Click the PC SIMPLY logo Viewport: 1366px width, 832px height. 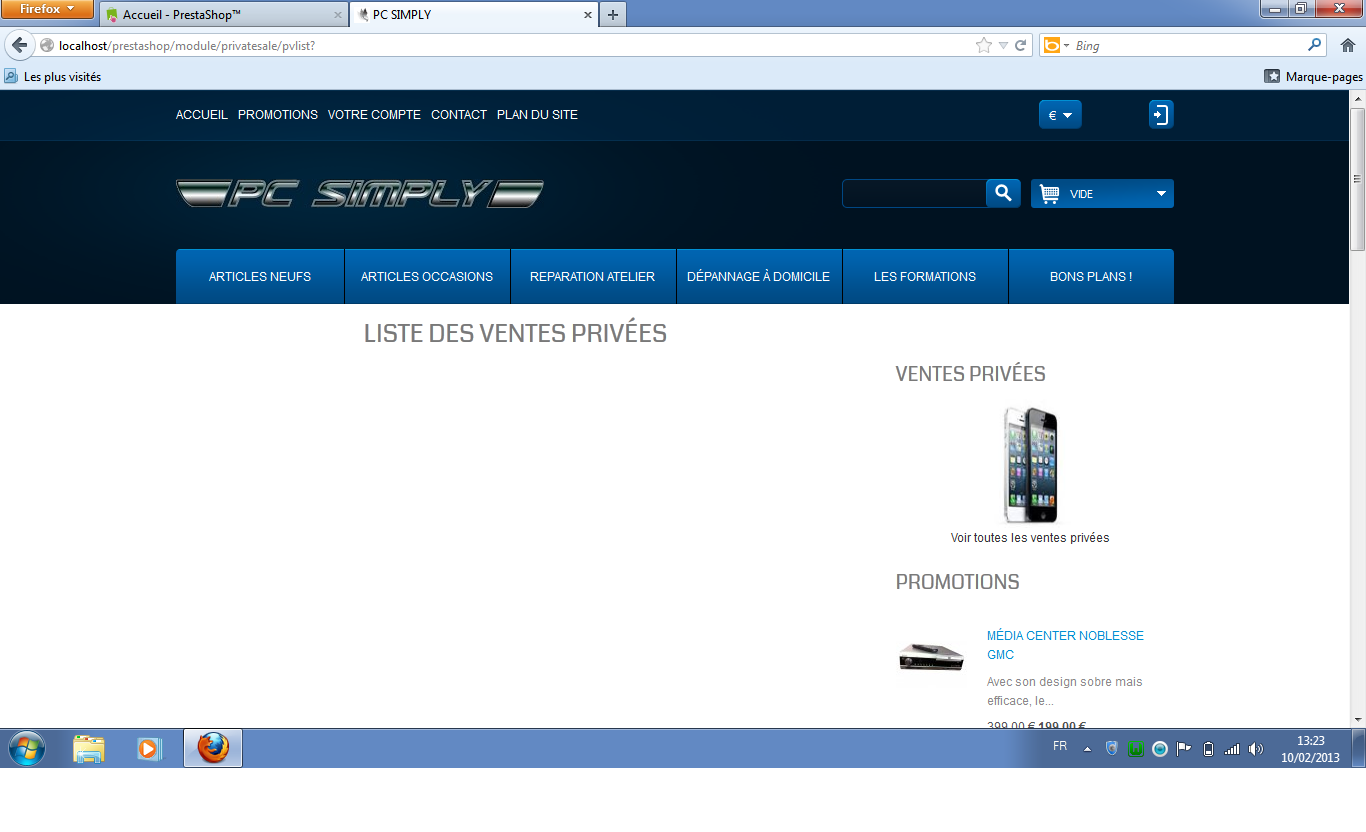pyautogui.click(x=360, y=193)
